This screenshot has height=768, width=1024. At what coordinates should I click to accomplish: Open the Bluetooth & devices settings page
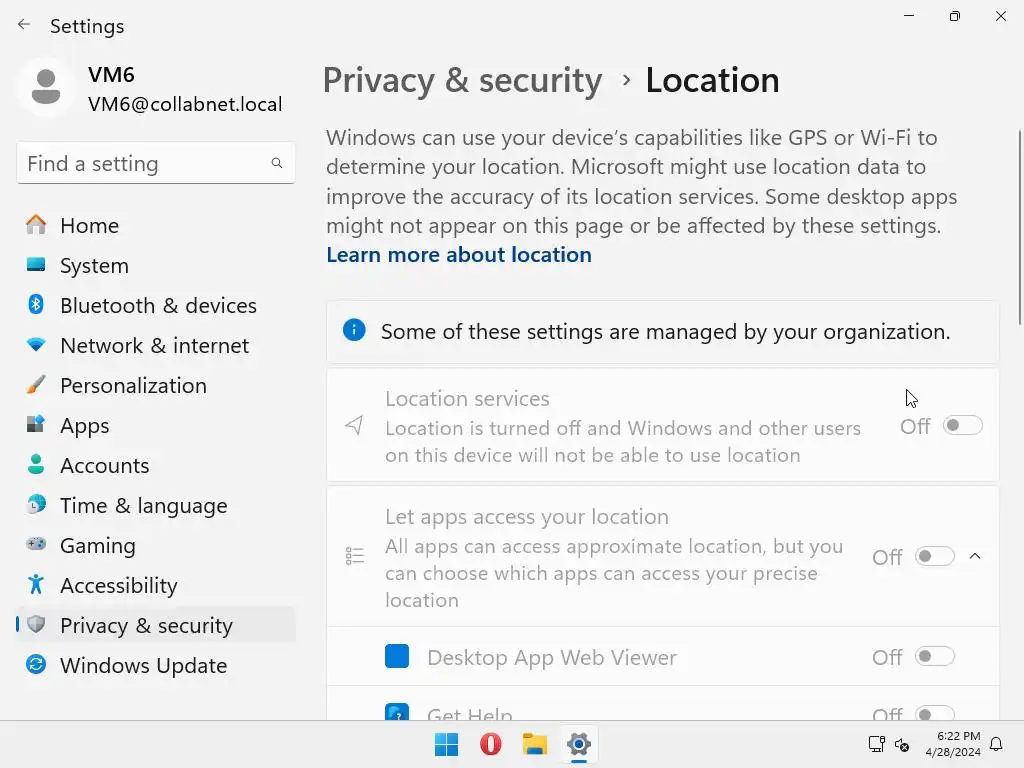point(158,305)
